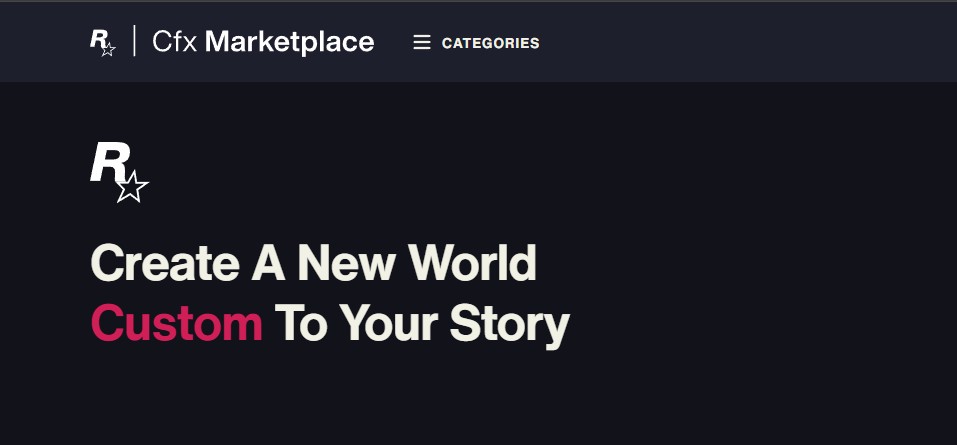Click the Rockstar logo in the header
The image size is (957, 445).
point(103,42)
